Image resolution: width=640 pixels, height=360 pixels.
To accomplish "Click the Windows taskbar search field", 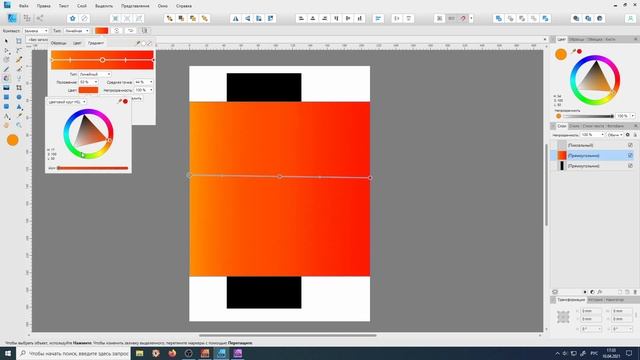I will [x=74, y=353].
